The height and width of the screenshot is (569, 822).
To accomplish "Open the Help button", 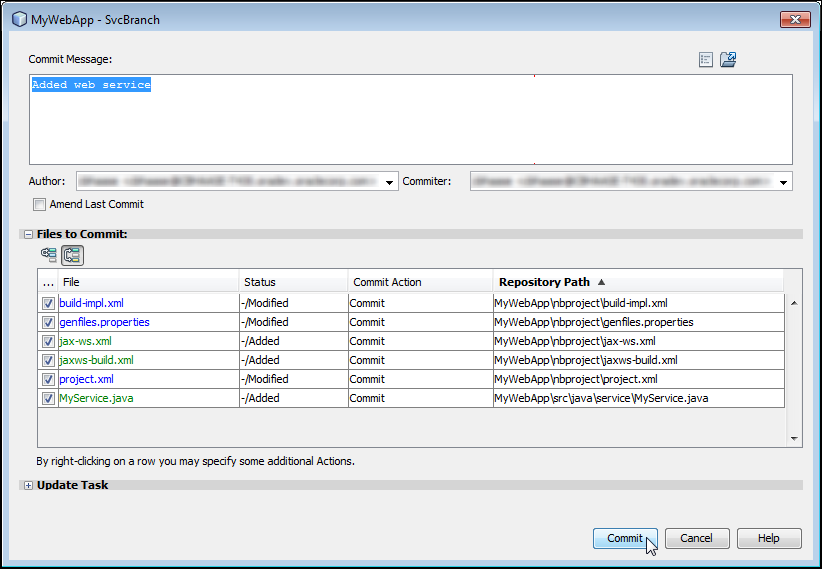I will pyautogui.click(x=768, y=538).
